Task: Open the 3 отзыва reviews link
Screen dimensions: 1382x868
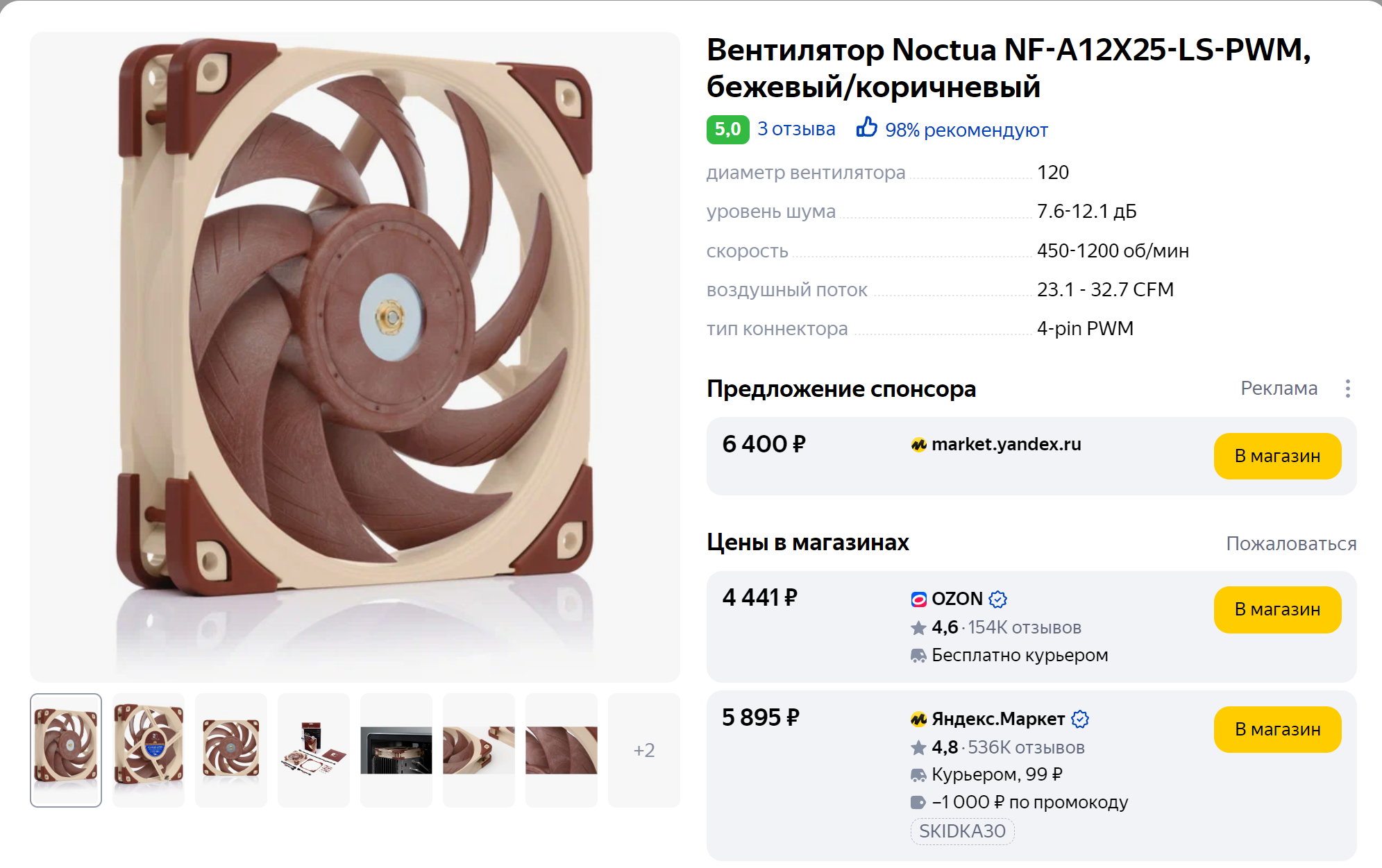Action: pos(796,129)
